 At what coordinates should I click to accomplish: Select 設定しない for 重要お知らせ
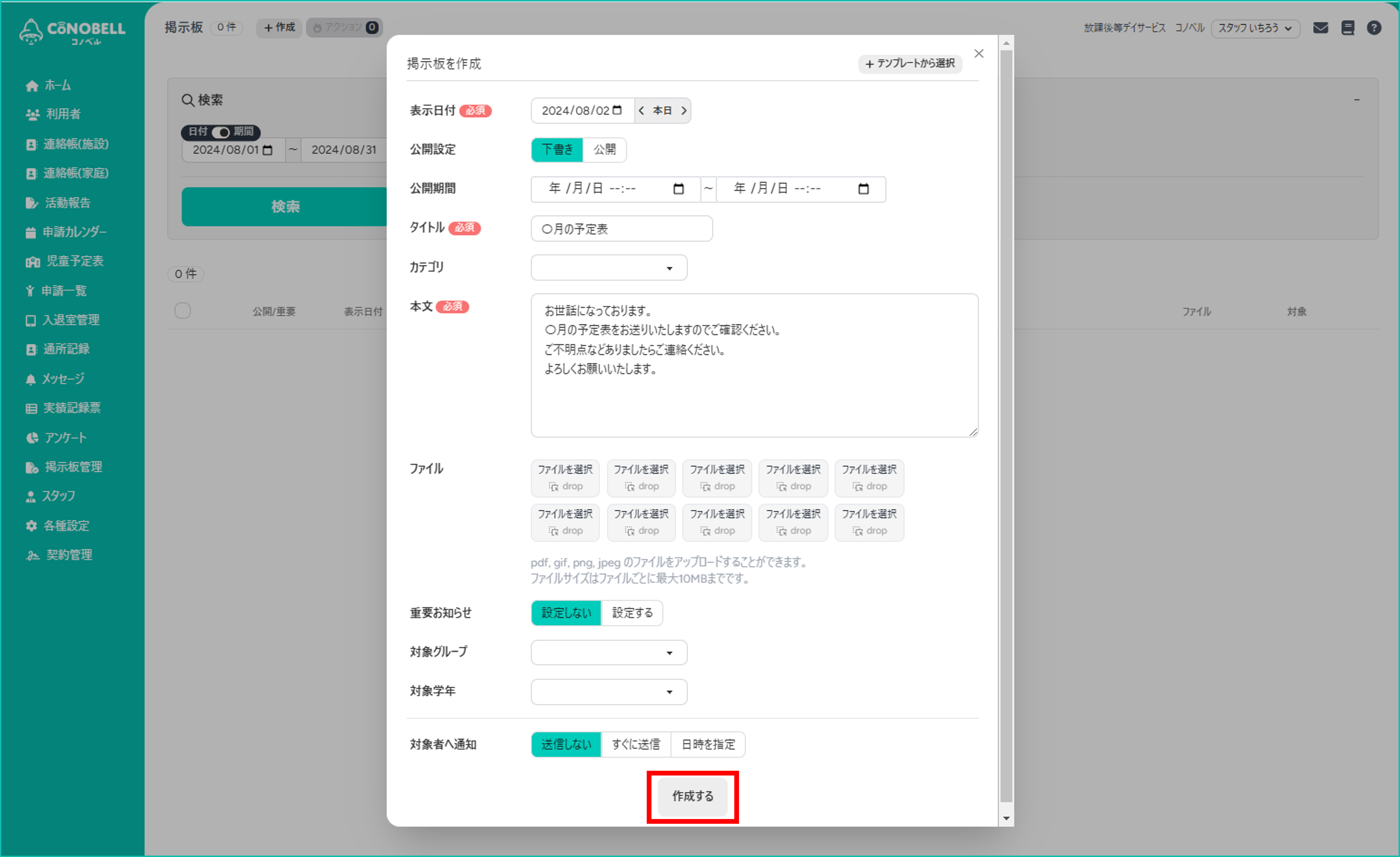coord(566,613)
